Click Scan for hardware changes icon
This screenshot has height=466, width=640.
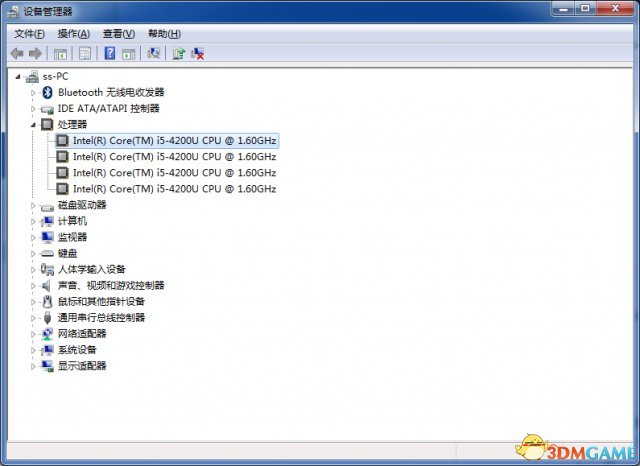[154, 53]
